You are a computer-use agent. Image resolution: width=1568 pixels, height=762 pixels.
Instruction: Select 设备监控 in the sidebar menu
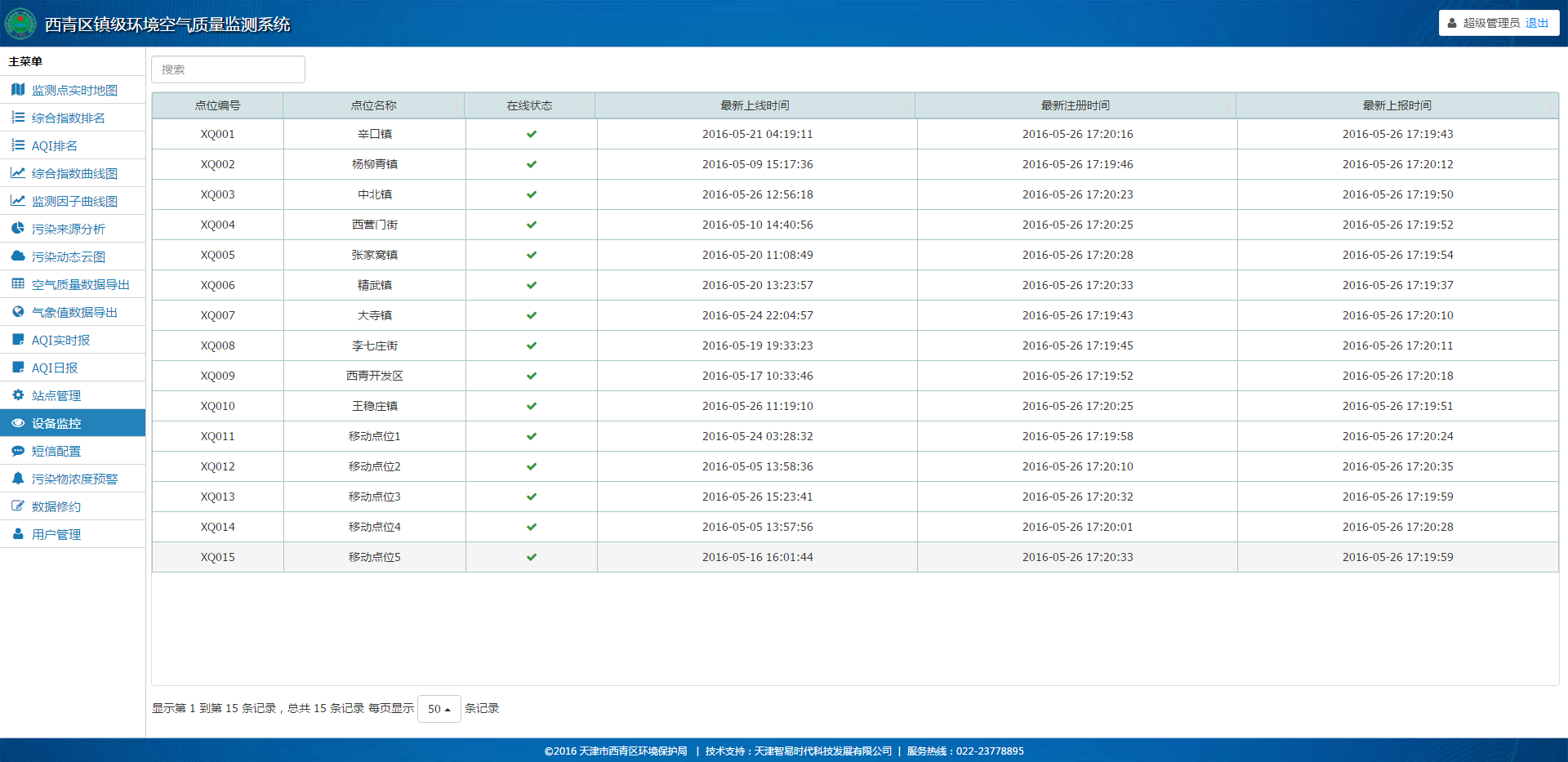point(56,423)
